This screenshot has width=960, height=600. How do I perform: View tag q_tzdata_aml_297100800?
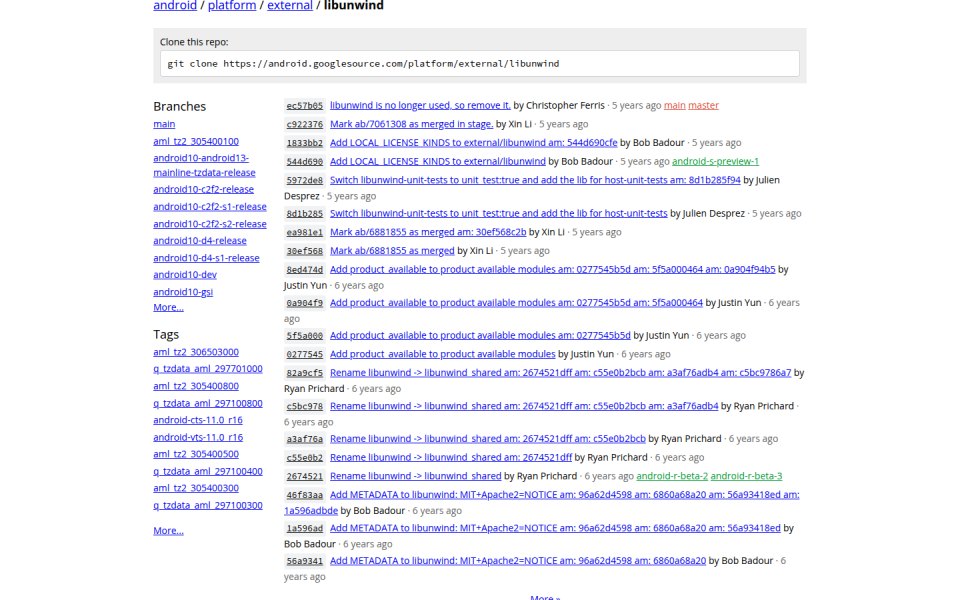(x=208, y=403)
